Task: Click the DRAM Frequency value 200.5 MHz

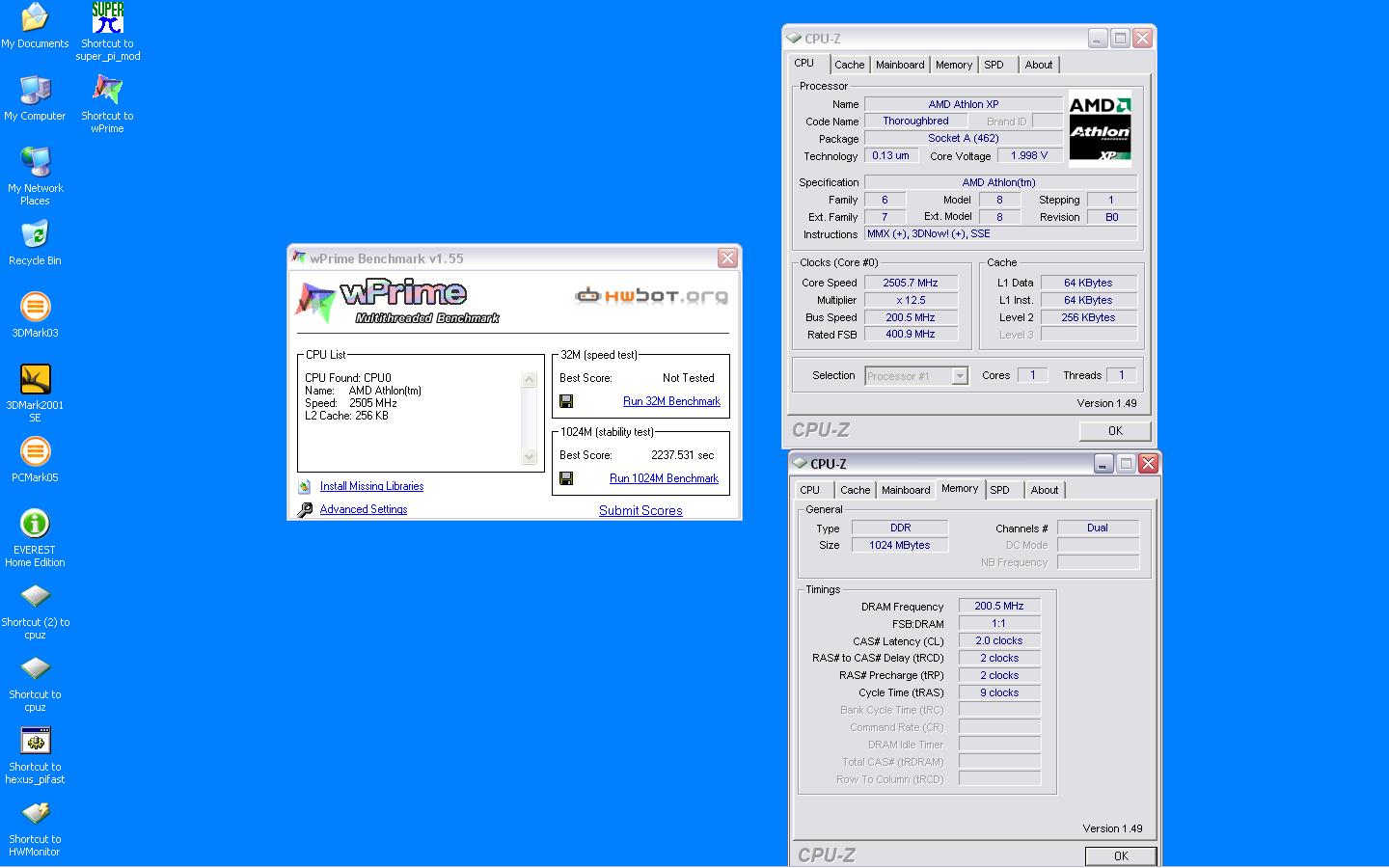Action: point(999,606)
